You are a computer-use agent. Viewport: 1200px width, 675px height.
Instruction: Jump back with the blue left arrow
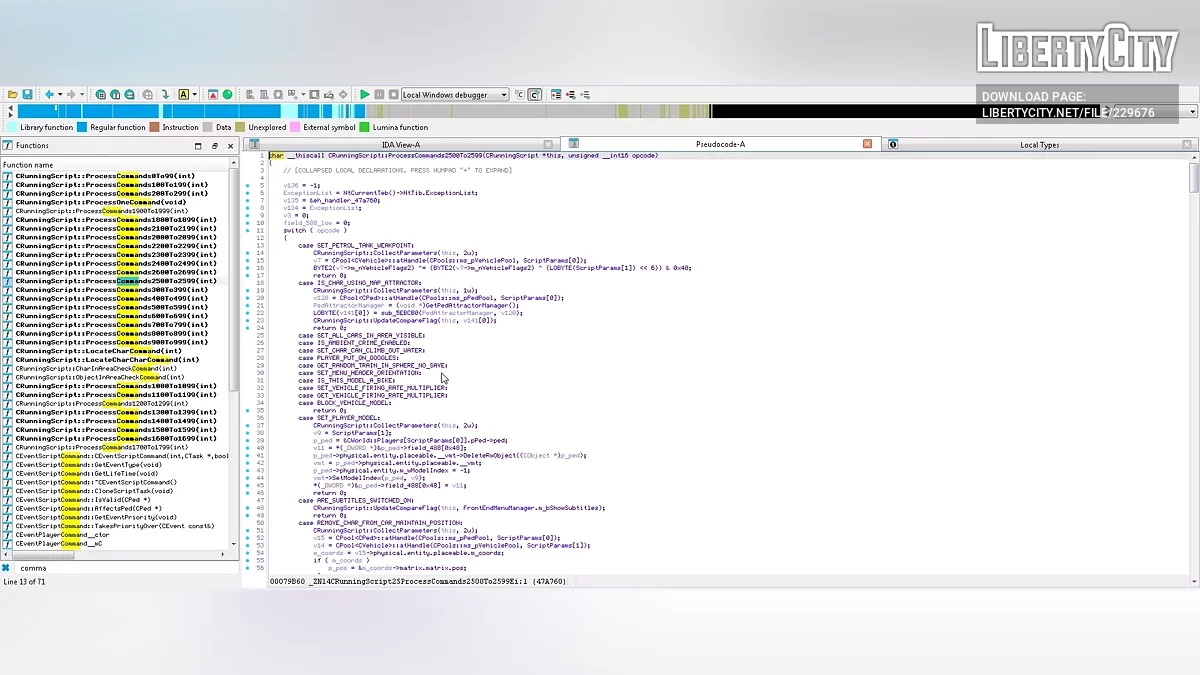(x=48, y=95)
